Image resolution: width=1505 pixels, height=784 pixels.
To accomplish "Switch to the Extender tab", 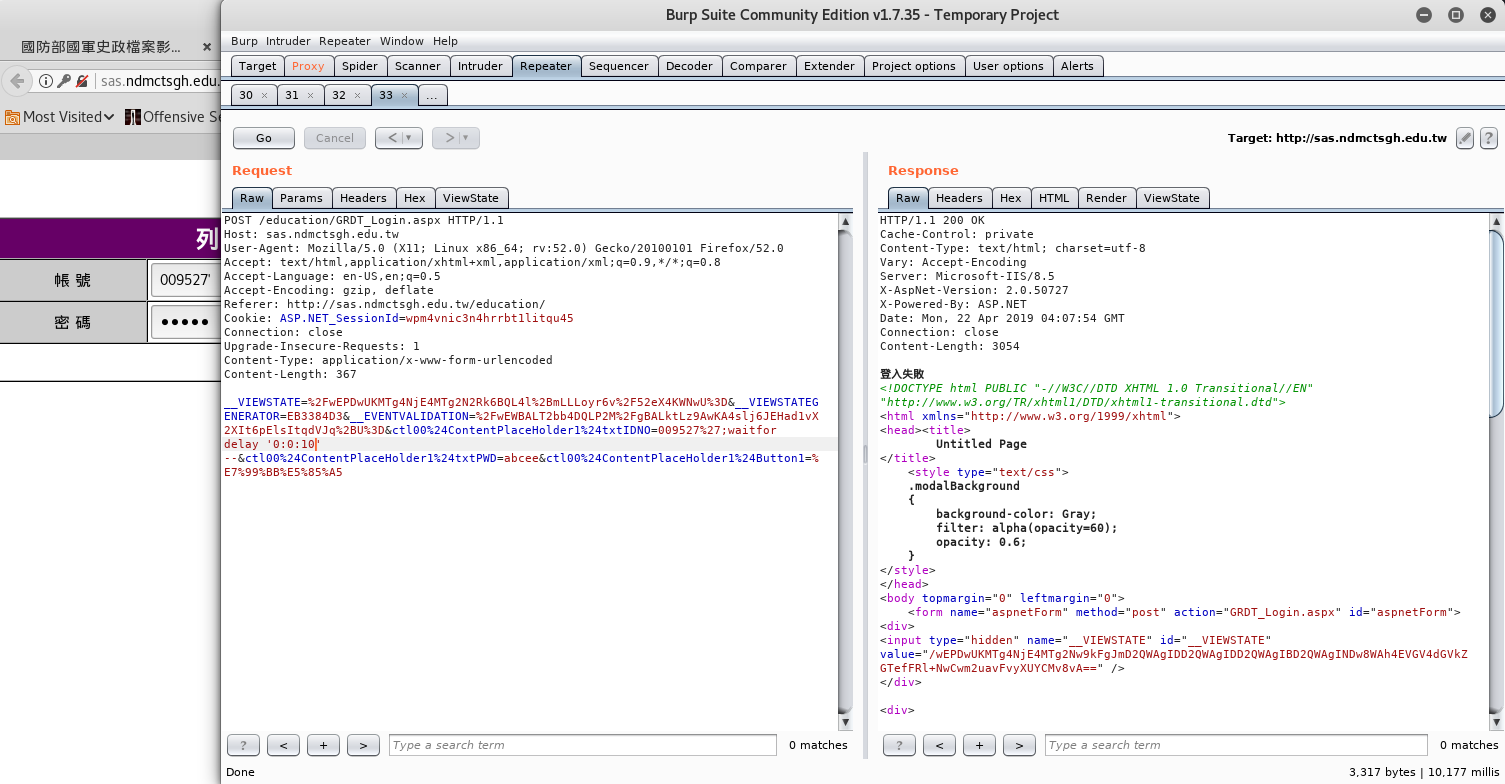I will tap(830, 66).
